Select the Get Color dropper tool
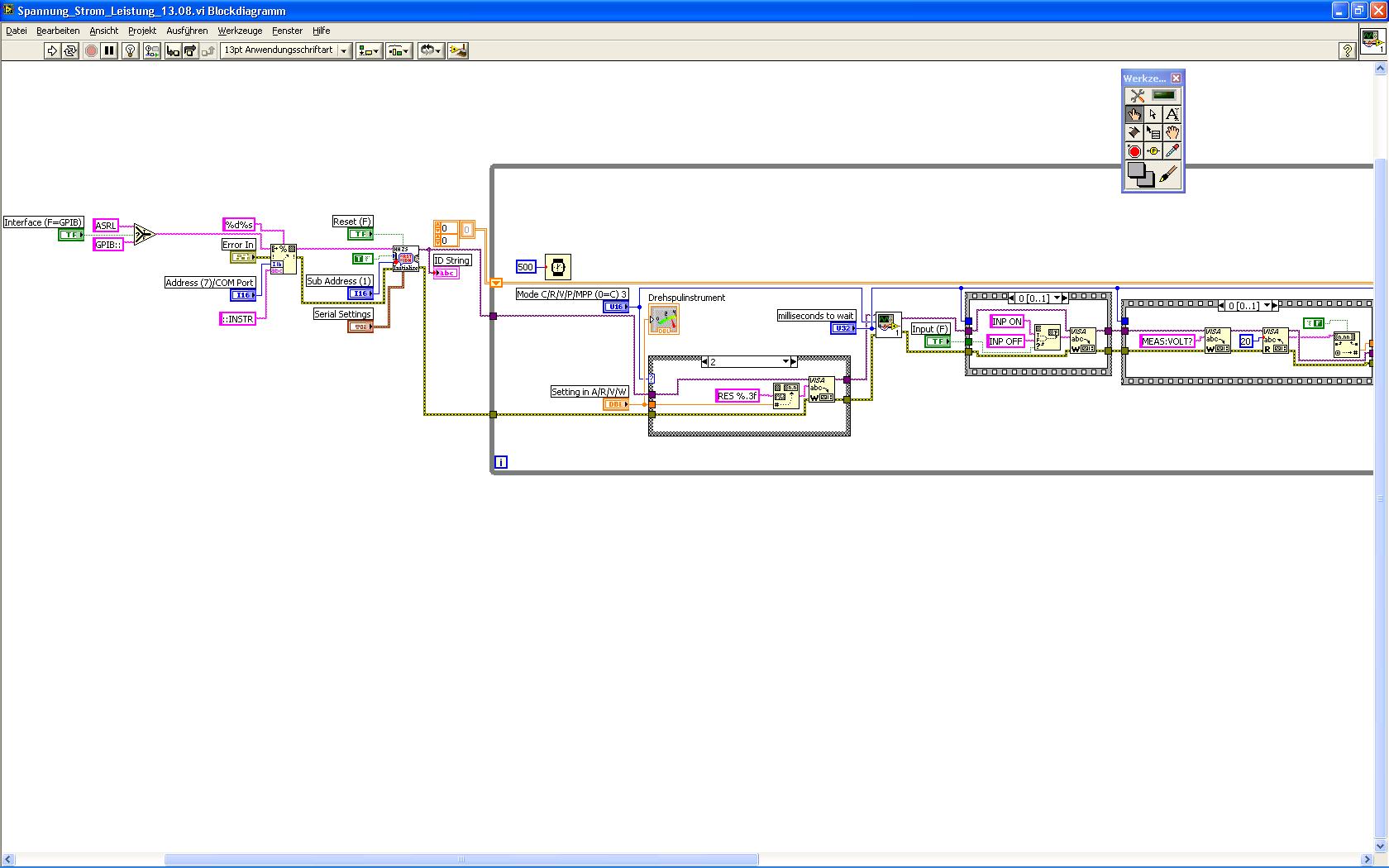The height and width of the screenshot is (868, 1389). click(1172, 151)
